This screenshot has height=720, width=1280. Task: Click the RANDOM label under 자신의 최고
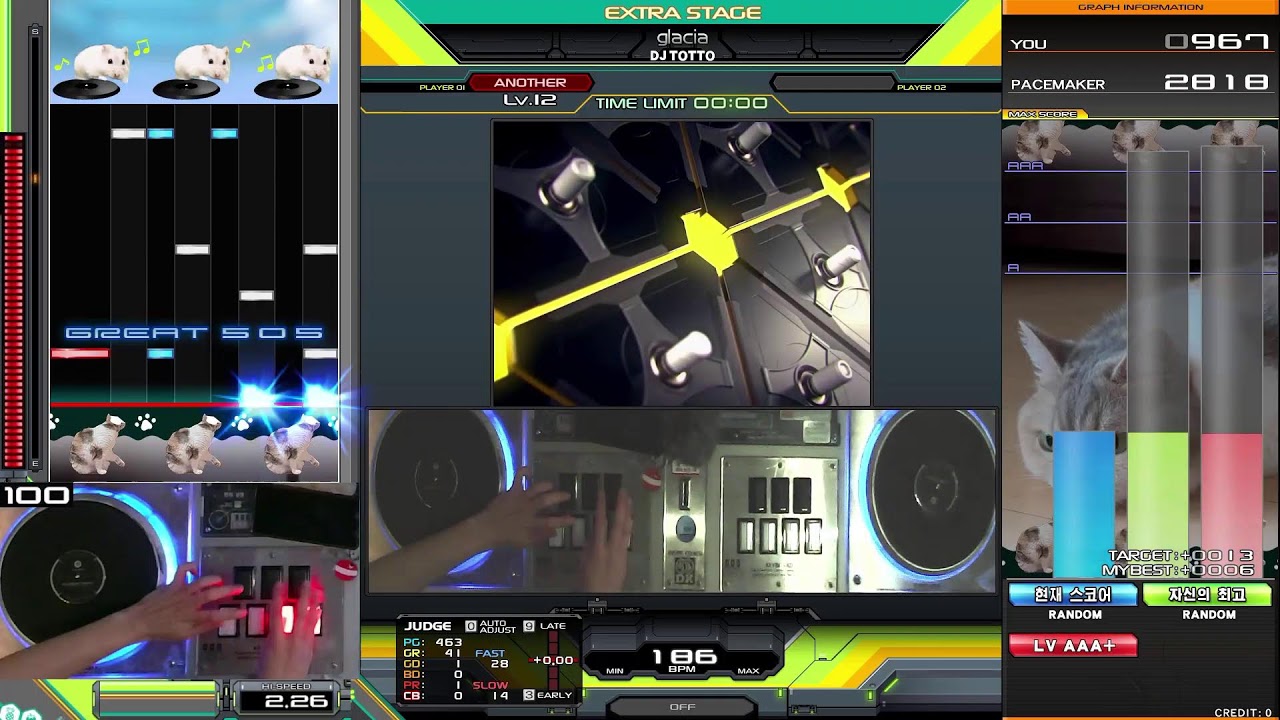[1209, 615]
